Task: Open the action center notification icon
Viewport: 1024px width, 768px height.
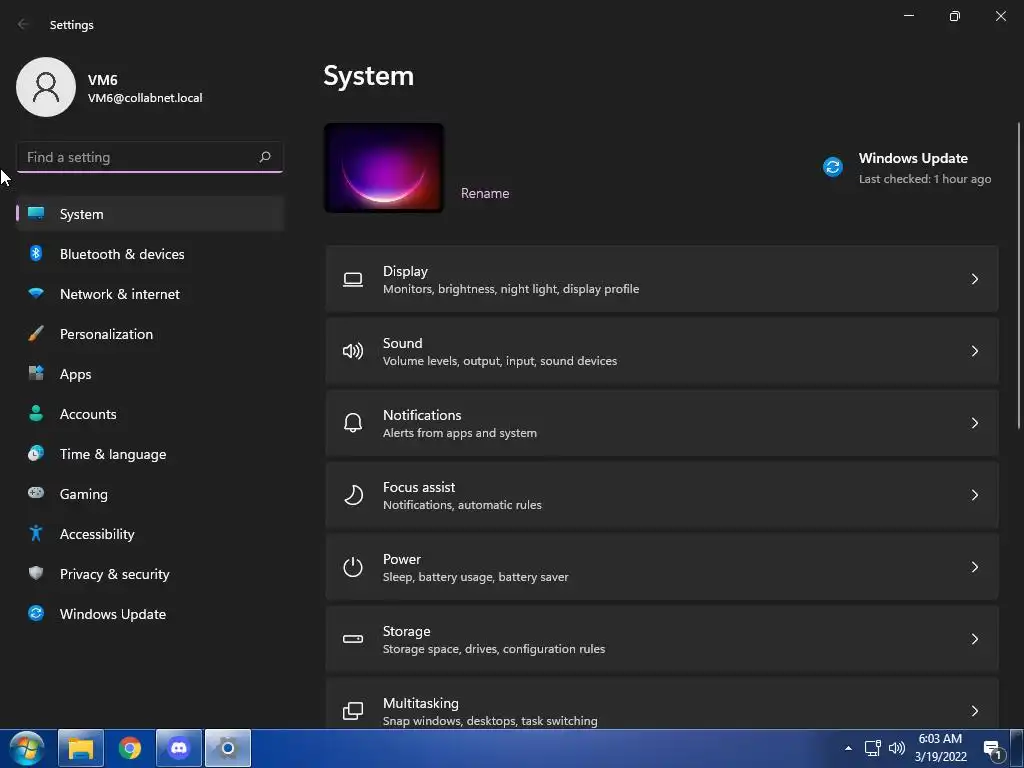Action: coord(993,749)
